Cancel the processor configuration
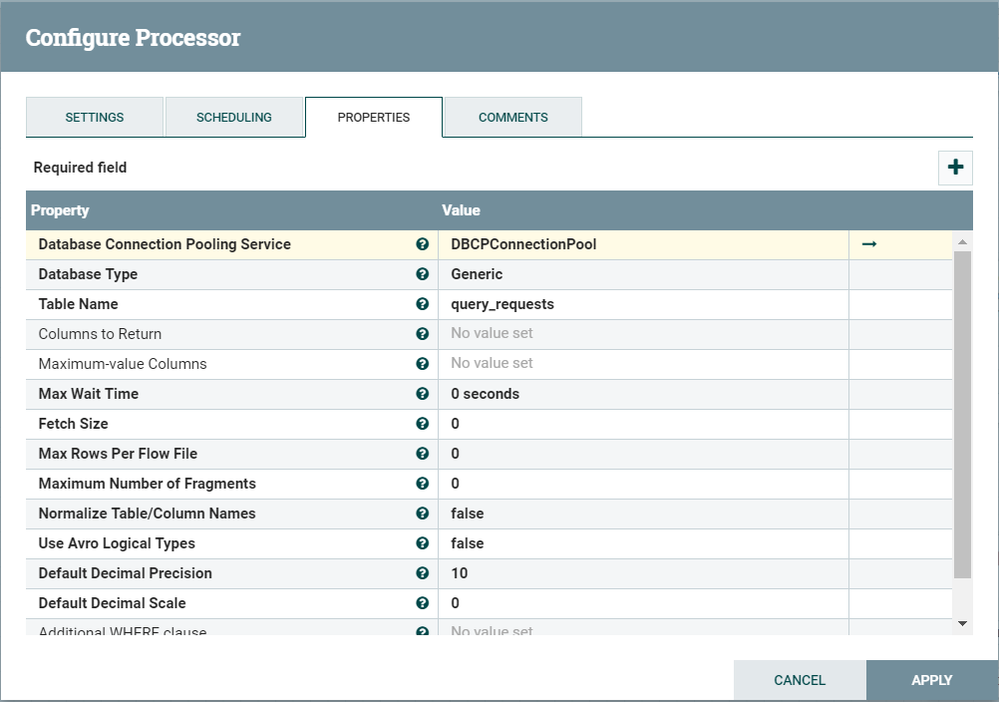The height and width of the screenshot is (702, 999). pos(799,680)
